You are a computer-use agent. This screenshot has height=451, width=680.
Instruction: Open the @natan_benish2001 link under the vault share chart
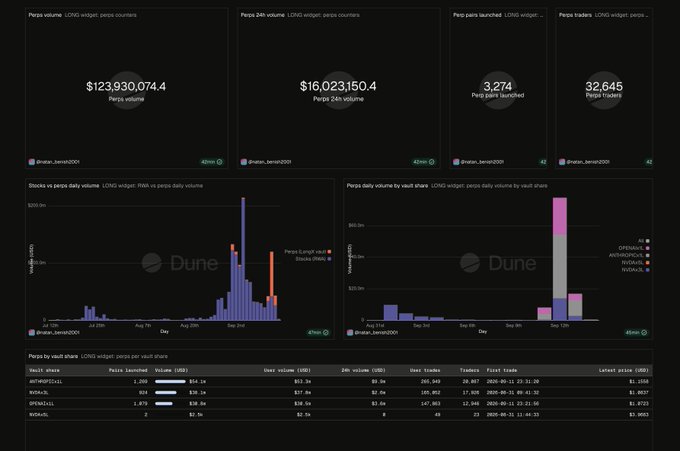point(376,333)
